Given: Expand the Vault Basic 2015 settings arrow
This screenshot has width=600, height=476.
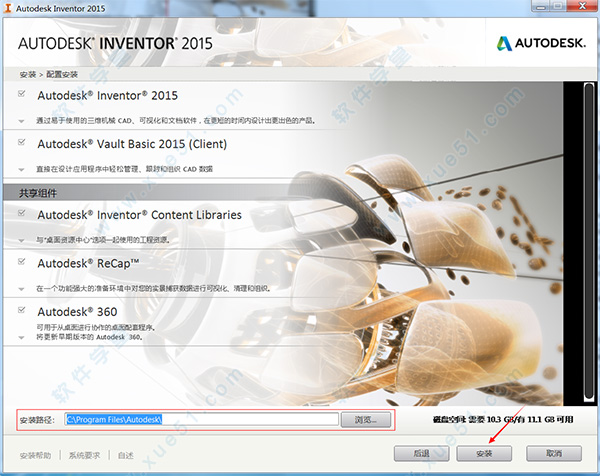Looking at the screenshot, I should 21,170.
